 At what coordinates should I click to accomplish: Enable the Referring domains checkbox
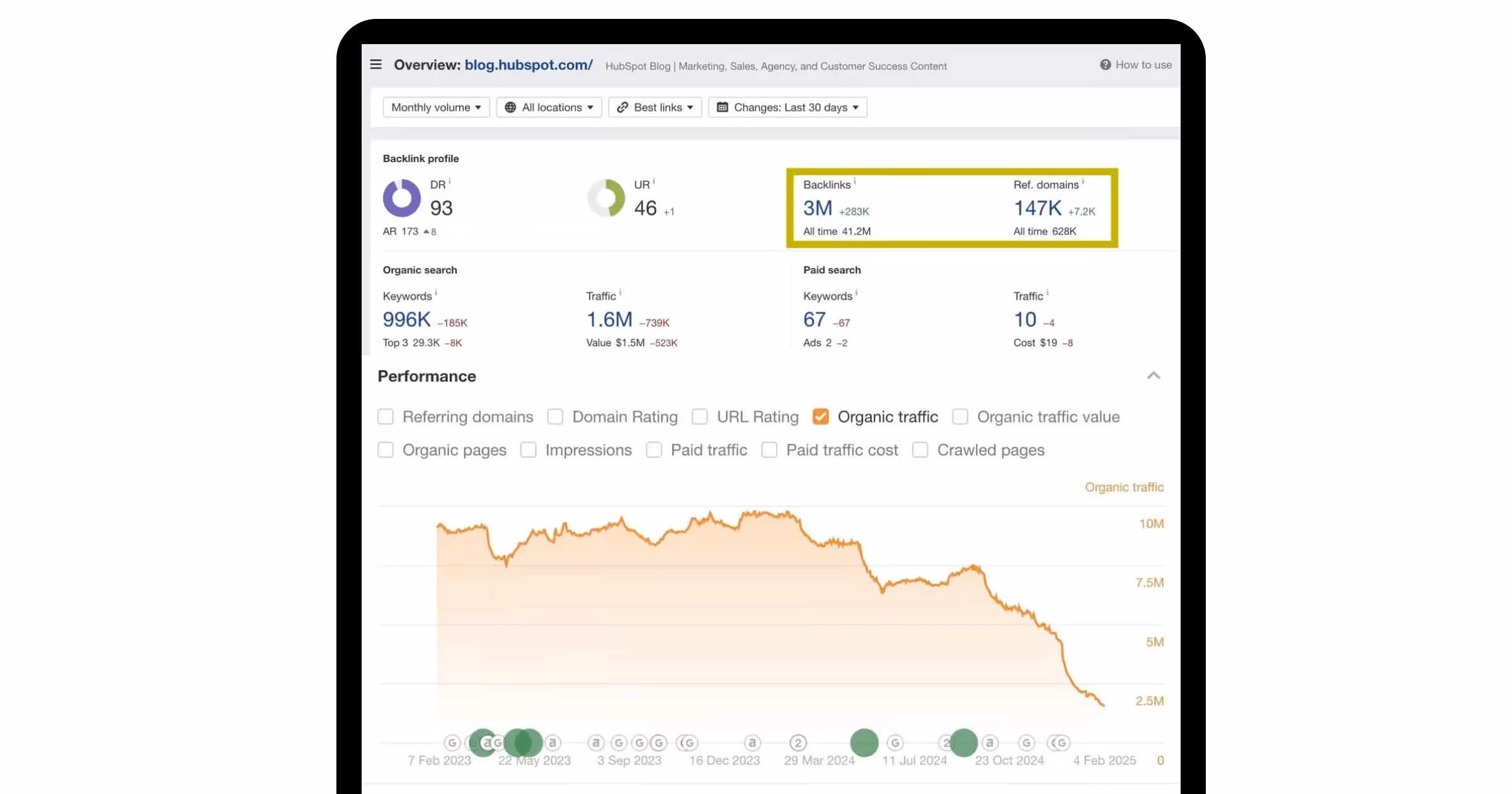click(x=386, y=417)
